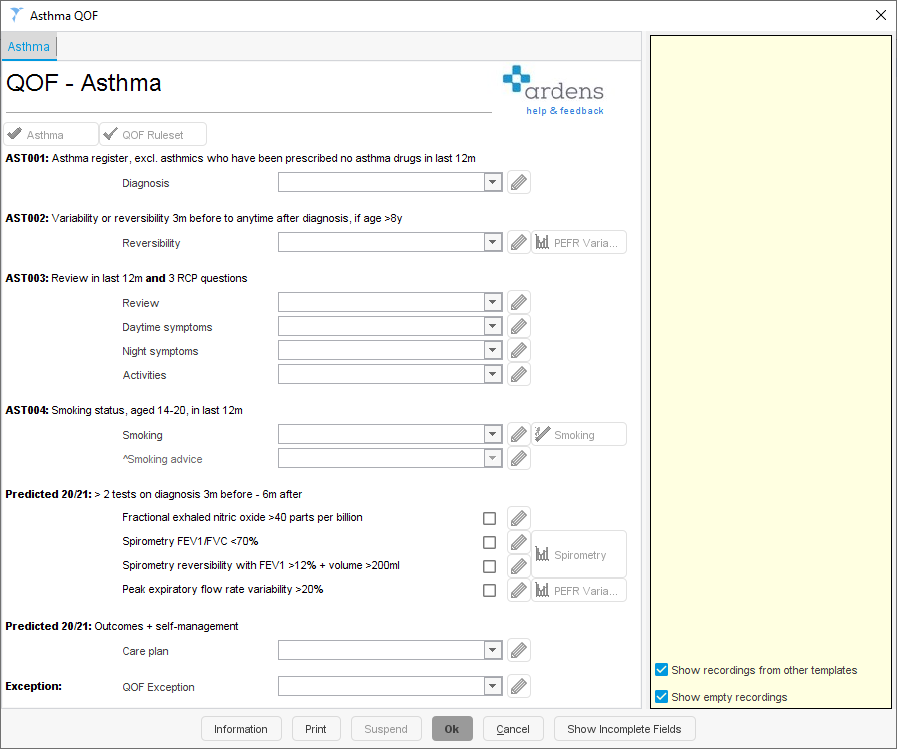897x749 pixels.
Task: Select the Asthma tab
Action: [29, 47]
